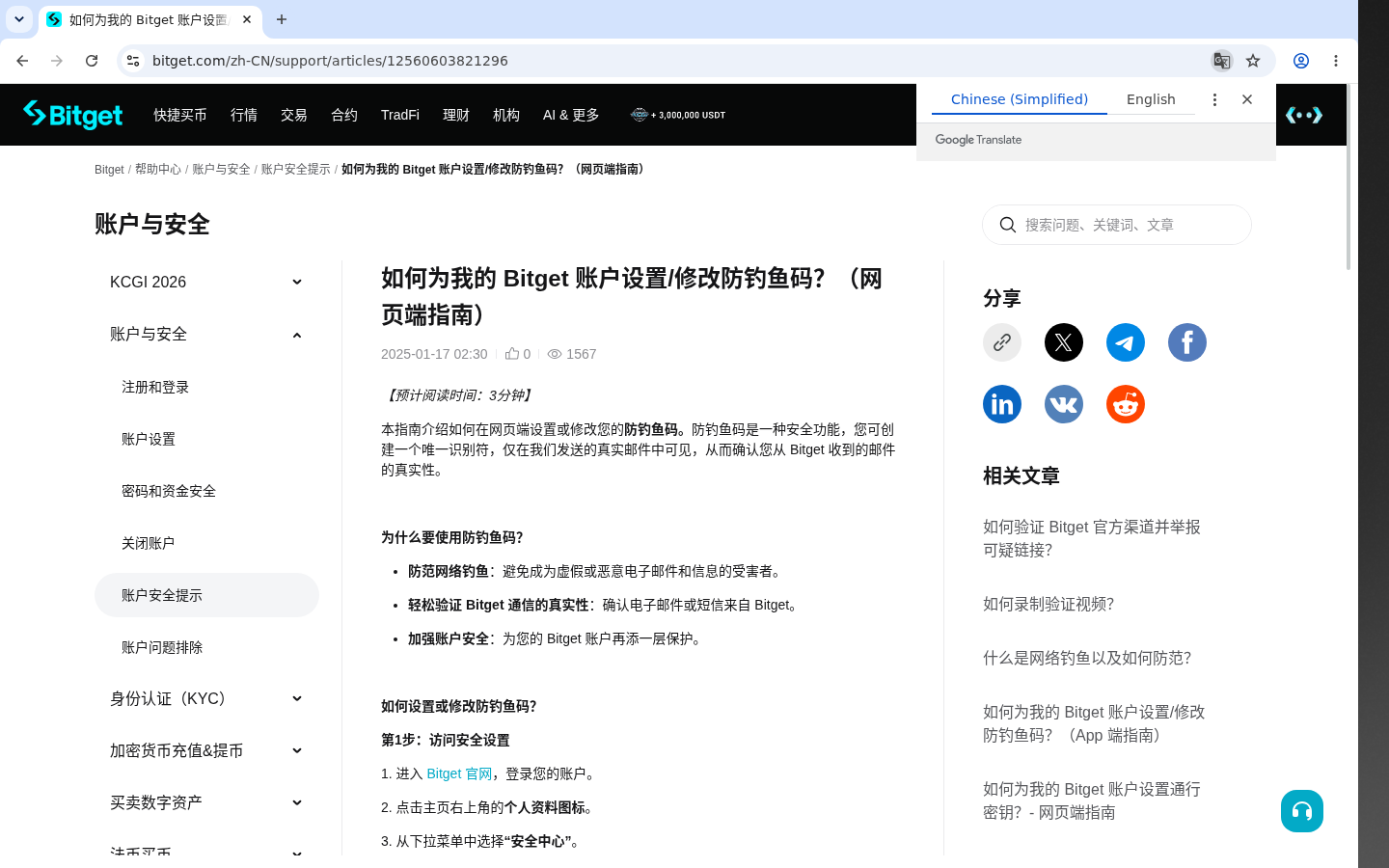The image size is (1389, 868).
Task: Click the Bitget logo in header
Action: click(x=73, y=115)
